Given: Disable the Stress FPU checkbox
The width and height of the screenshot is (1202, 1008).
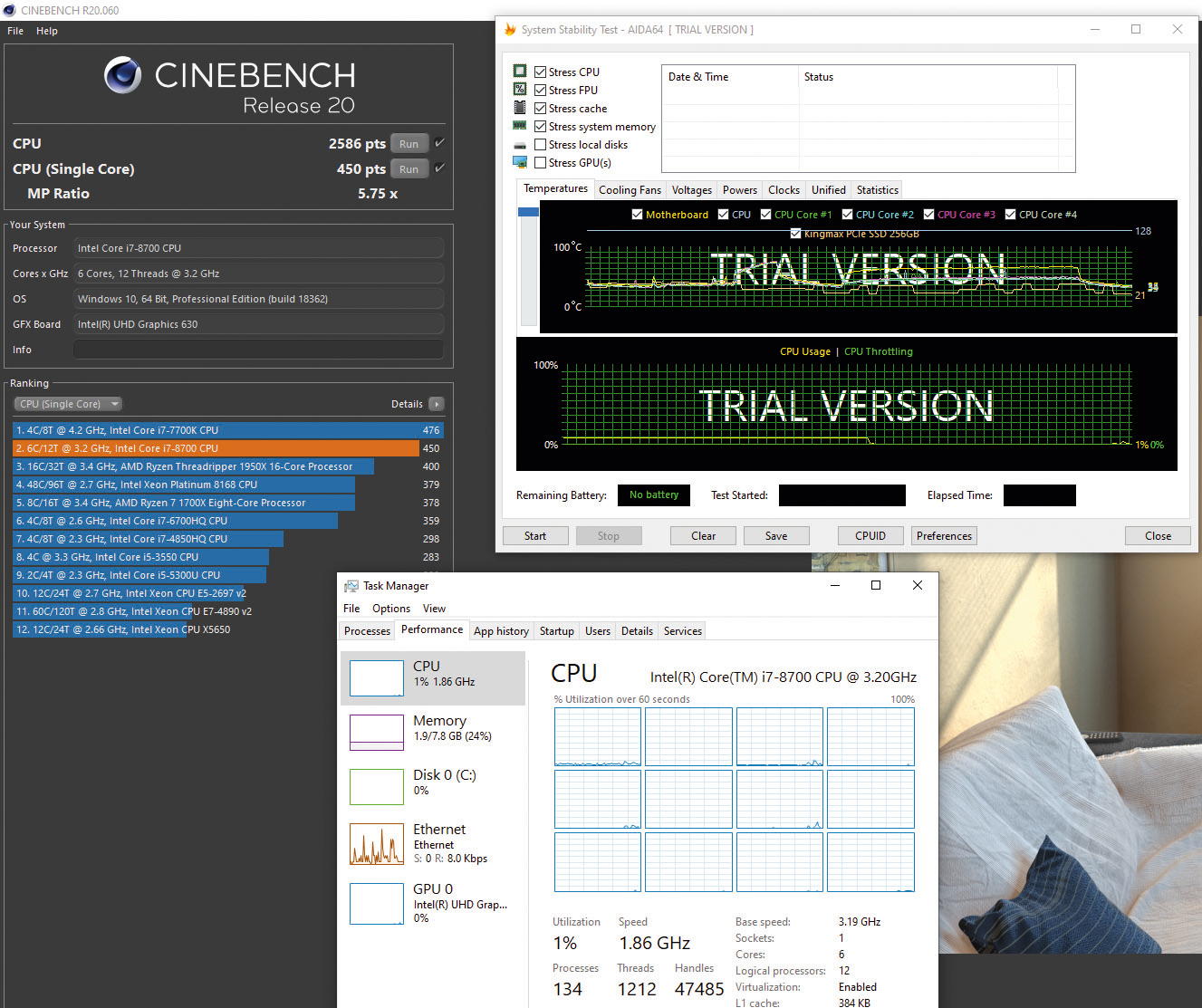Looking at the screenshot, I should pos(539,90).
